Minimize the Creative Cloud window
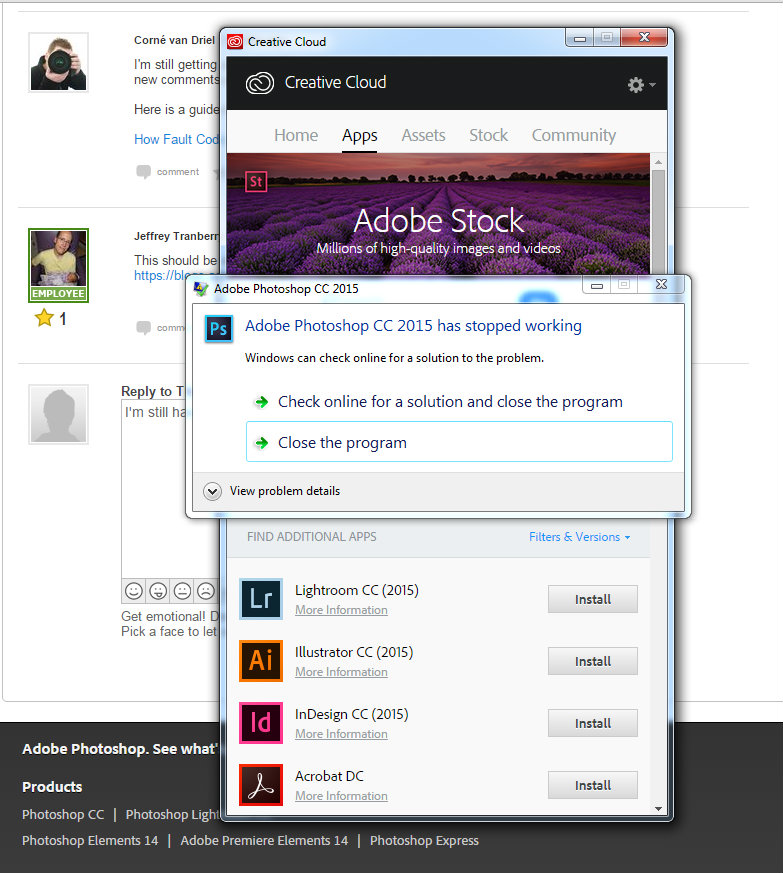The width and height of the screenshot is (783, 873). pos(580,38)
